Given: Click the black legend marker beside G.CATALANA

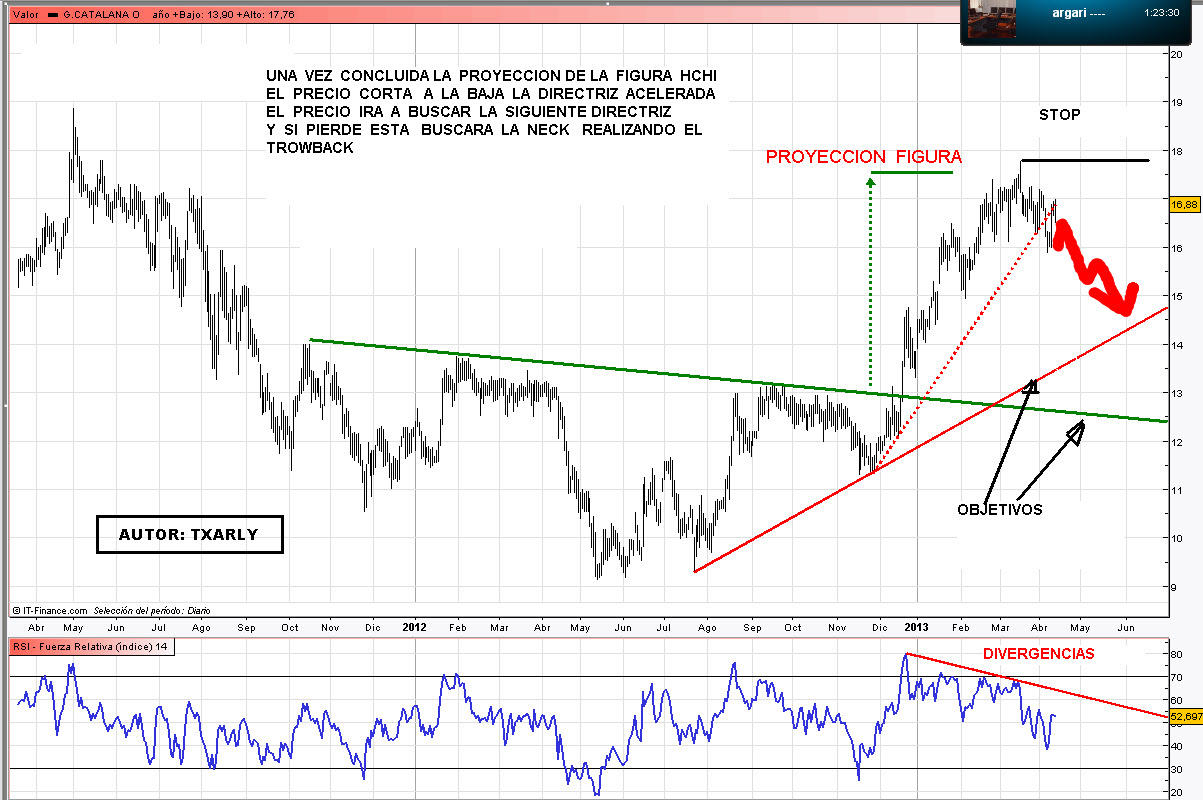Looking at the screenshot, I should pyautogui.click(x=52, y=14).
